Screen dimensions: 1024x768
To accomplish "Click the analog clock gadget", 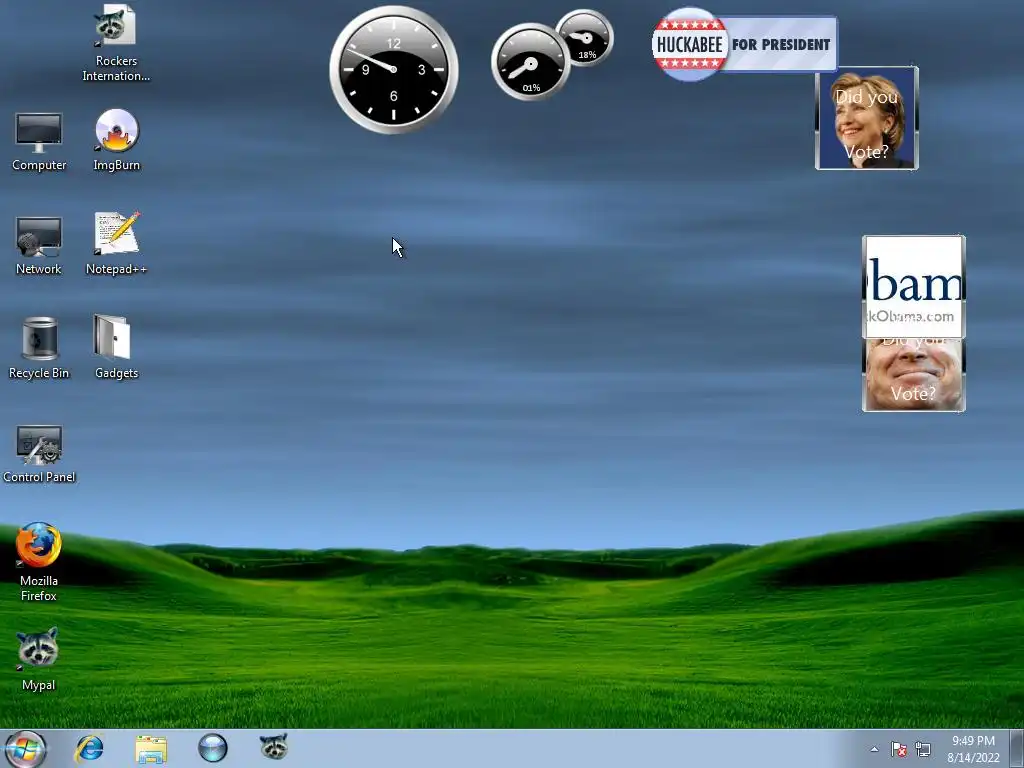I will 394,69.
